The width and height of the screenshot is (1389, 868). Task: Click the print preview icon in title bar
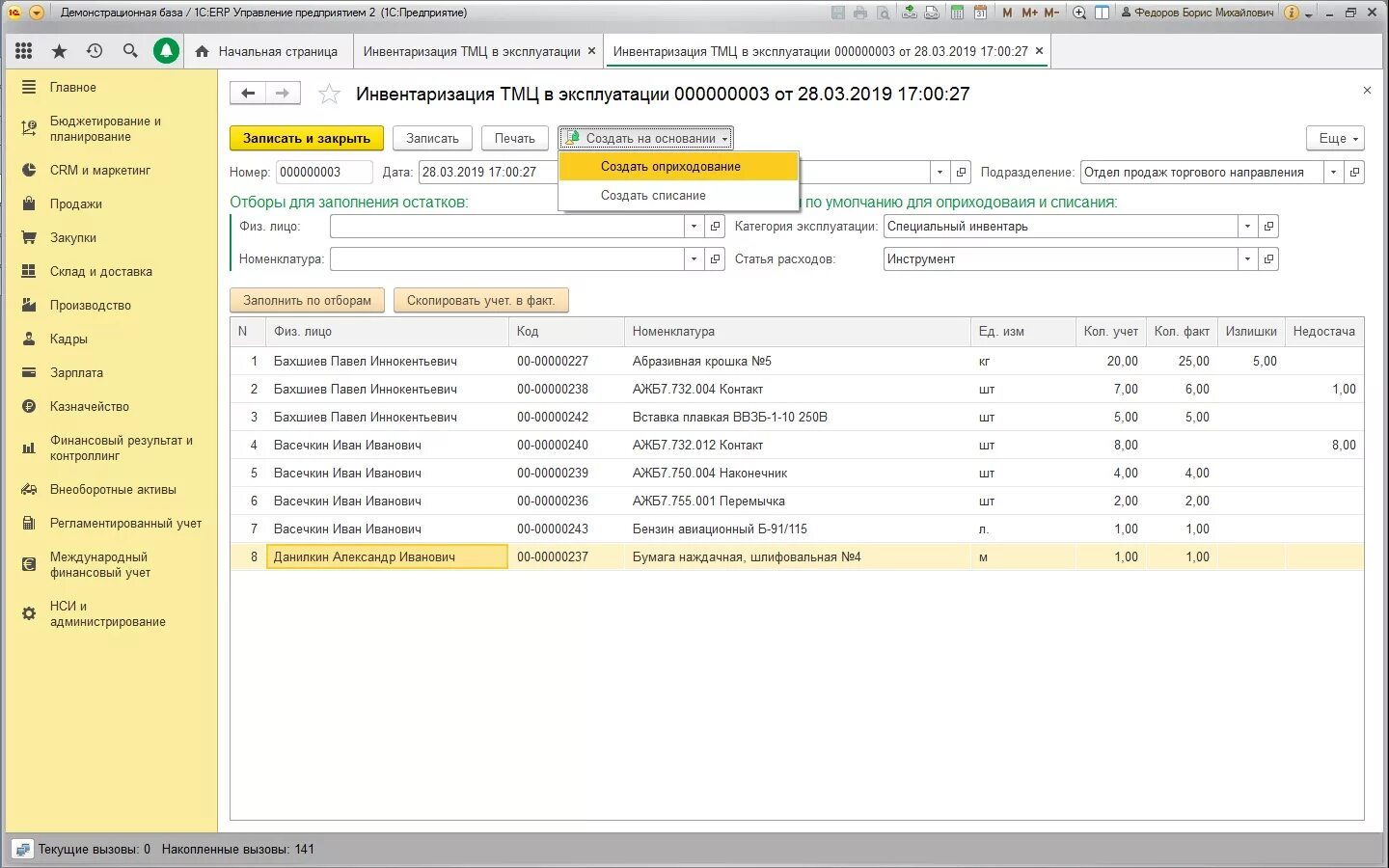coord(882,13)
